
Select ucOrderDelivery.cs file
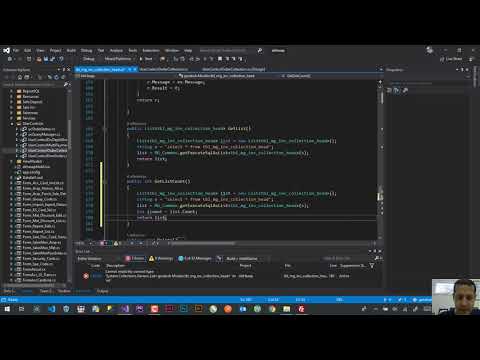click(x=41, y=129)
